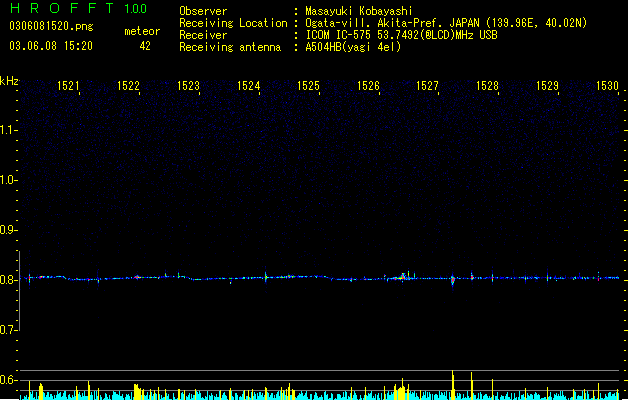This screenshot has height=400, width=629.
Task: Click the 1525 time axis marker
Action: tap(308, 86)
